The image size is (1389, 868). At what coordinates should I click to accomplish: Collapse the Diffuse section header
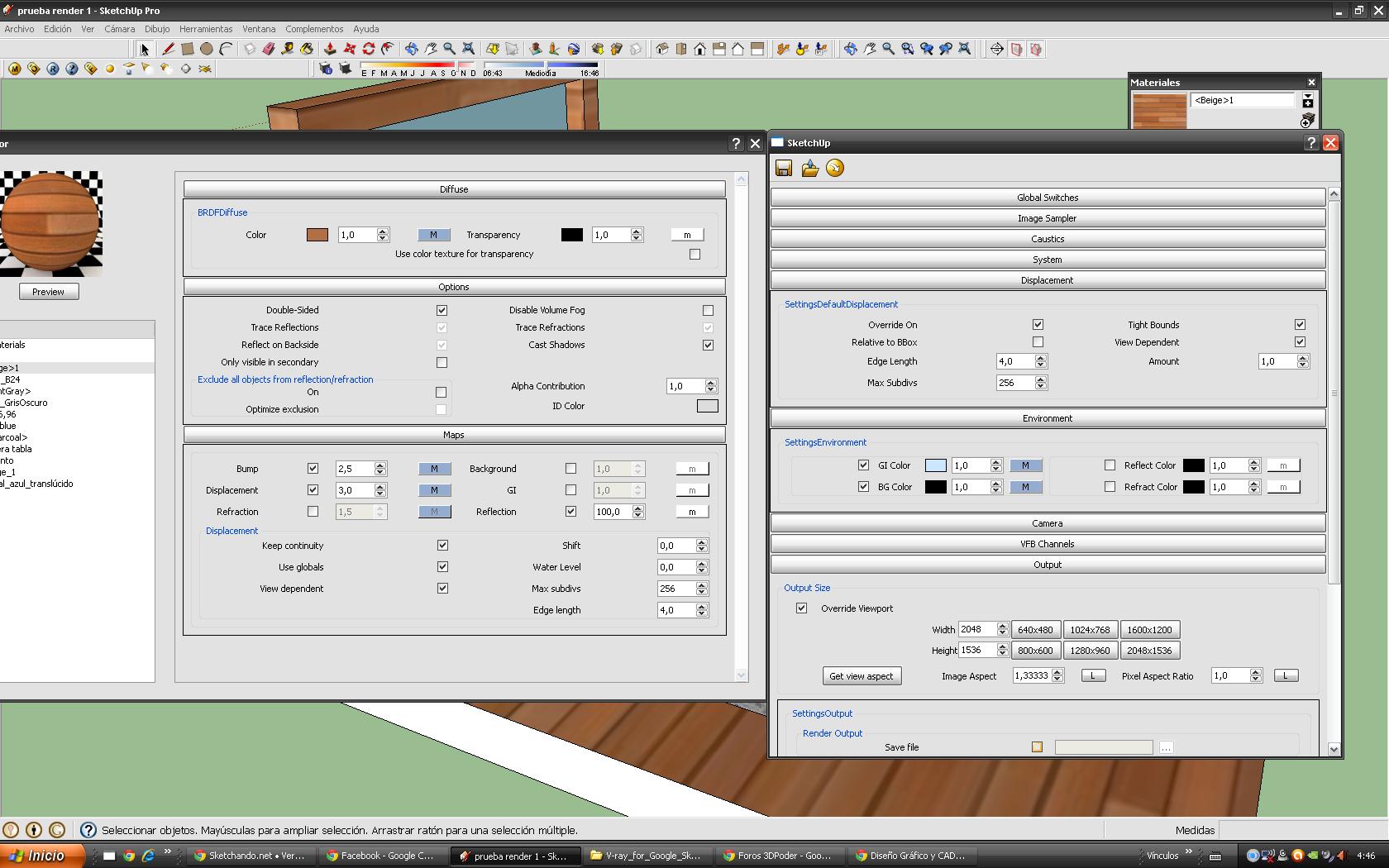[x=454, y=189]
